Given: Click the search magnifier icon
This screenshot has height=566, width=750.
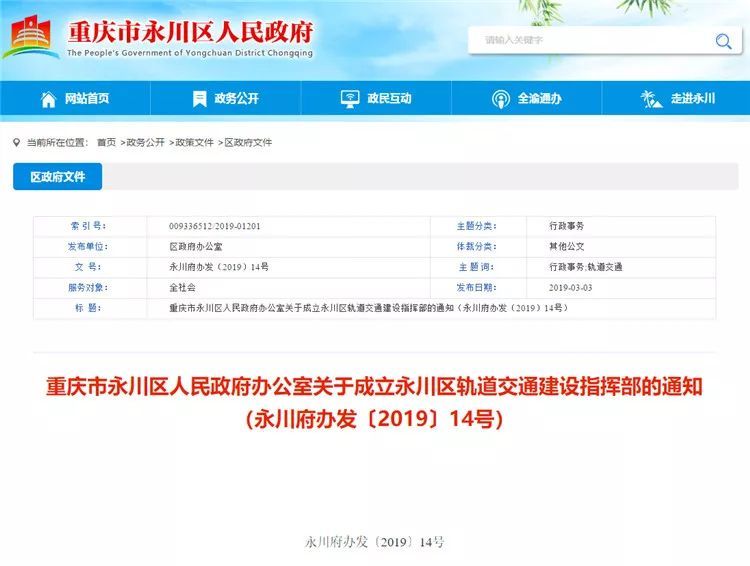Looking at the screenshot, I should (x=723, y=41).
